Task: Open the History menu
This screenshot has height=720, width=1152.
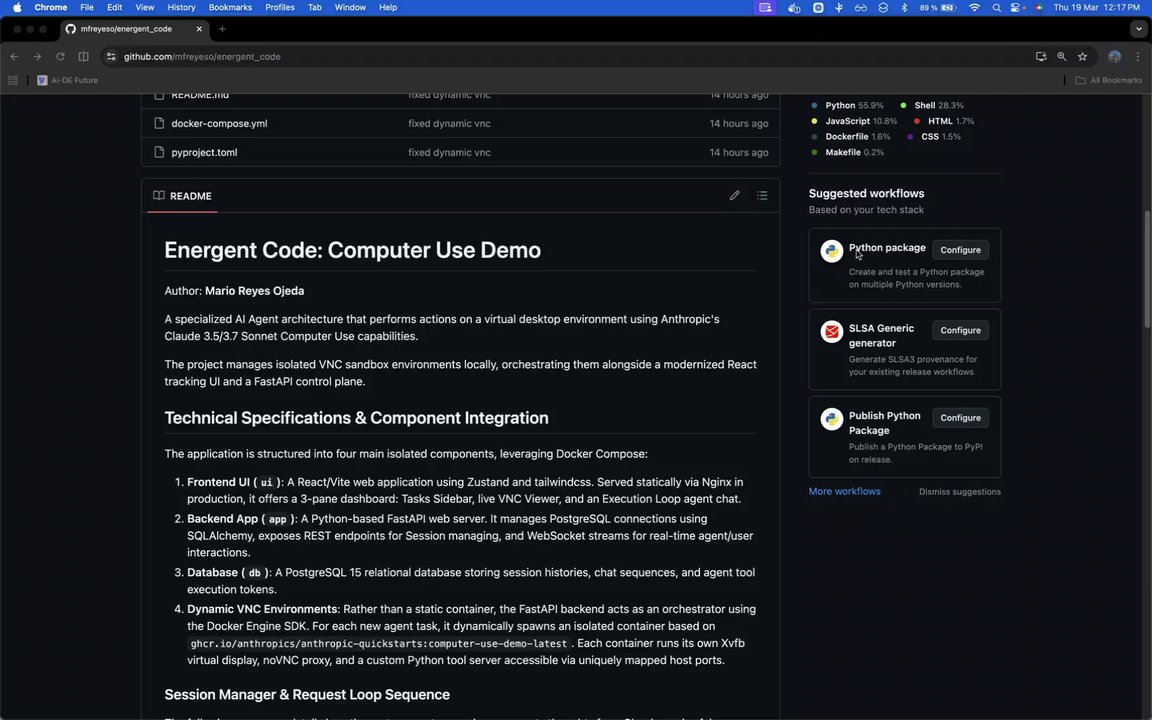Action: (x=181, y=7)
